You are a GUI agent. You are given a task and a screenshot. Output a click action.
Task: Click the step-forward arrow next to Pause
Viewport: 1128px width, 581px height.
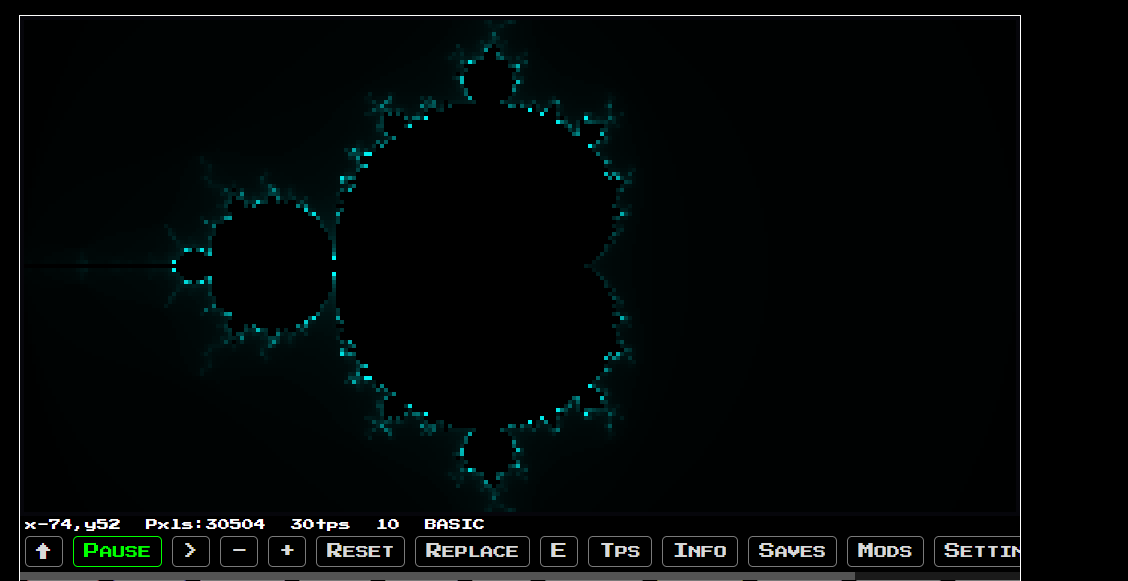(190, 551)
